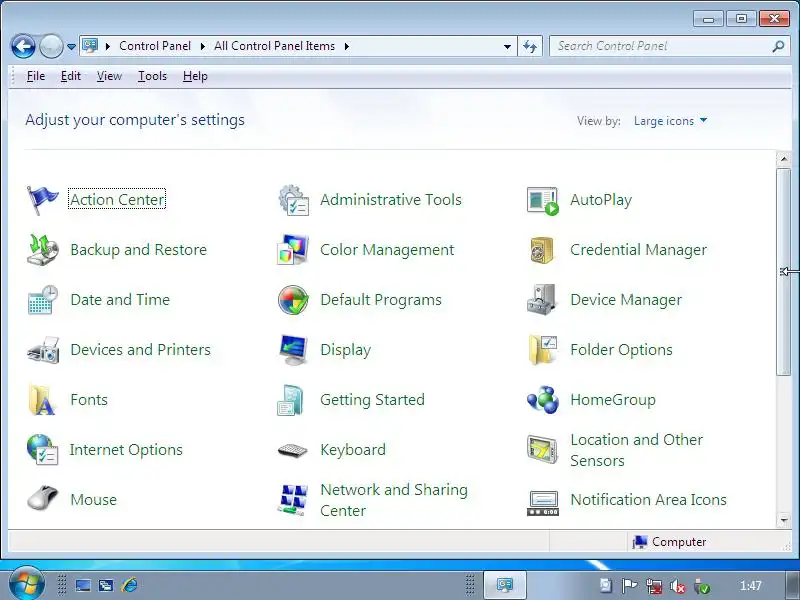Open the Administrative Tools gear icon

pyautogui.click(x=293, y=200)
